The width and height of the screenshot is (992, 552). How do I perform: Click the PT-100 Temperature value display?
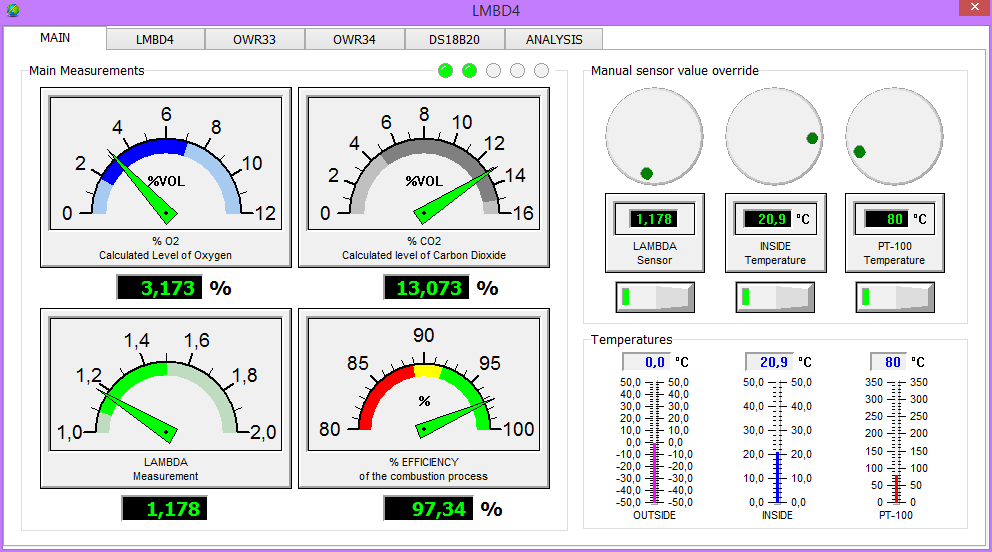[x=886, y=218]
